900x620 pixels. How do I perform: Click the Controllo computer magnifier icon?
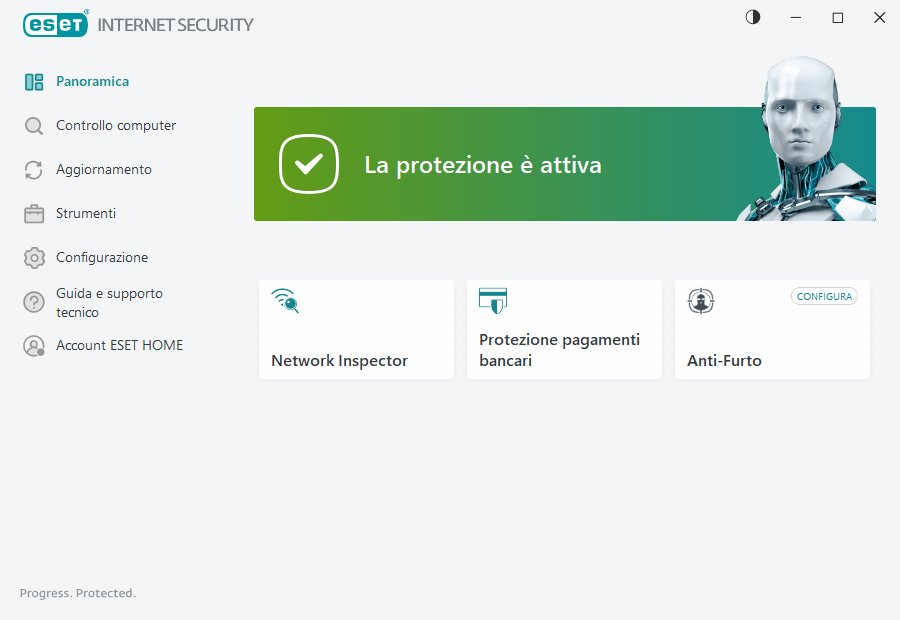point(34,126)
